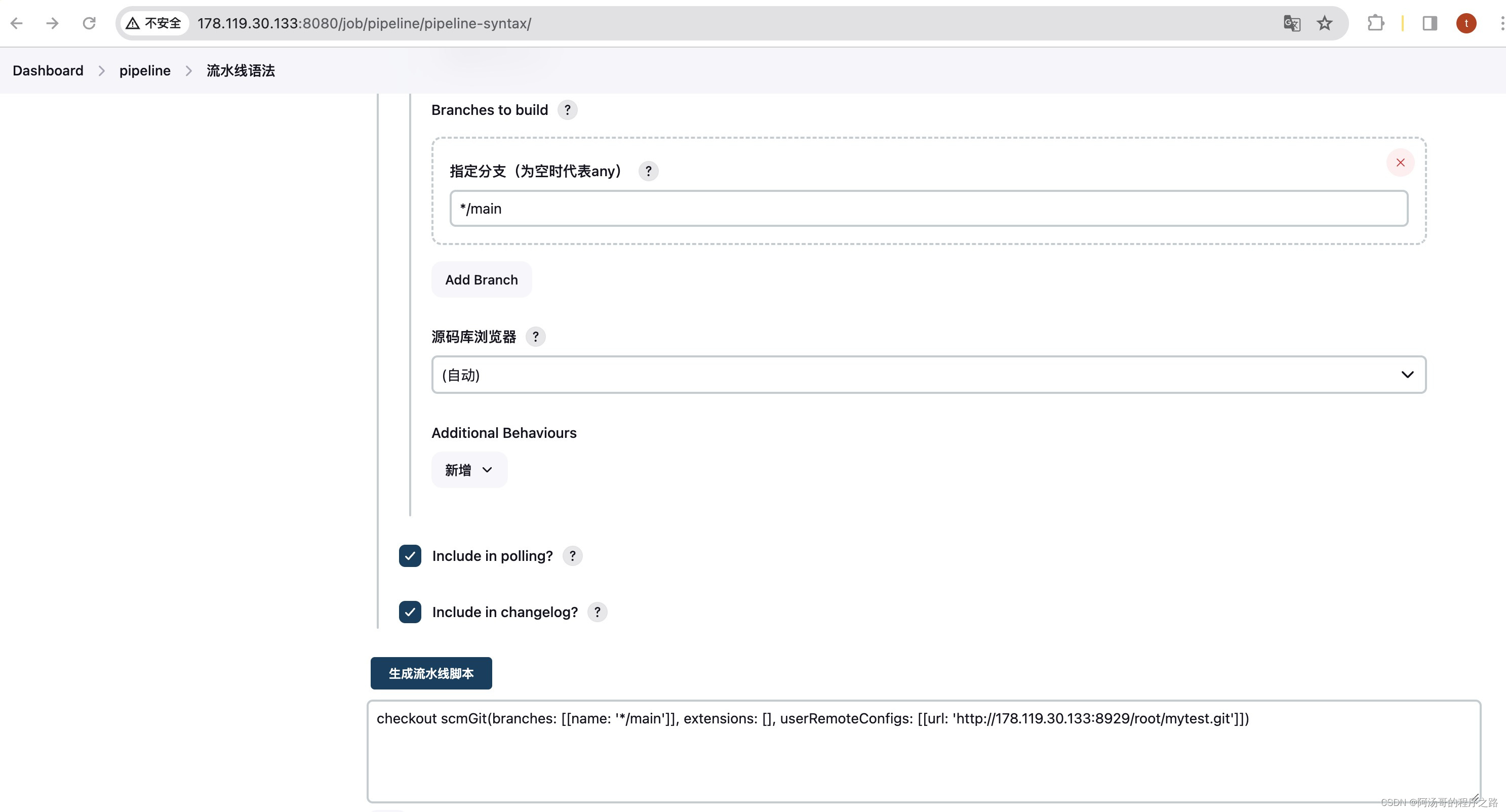Toggle the browser side panel icon
This screenshot has height=812, width=1506.
tap(1430, 23)
